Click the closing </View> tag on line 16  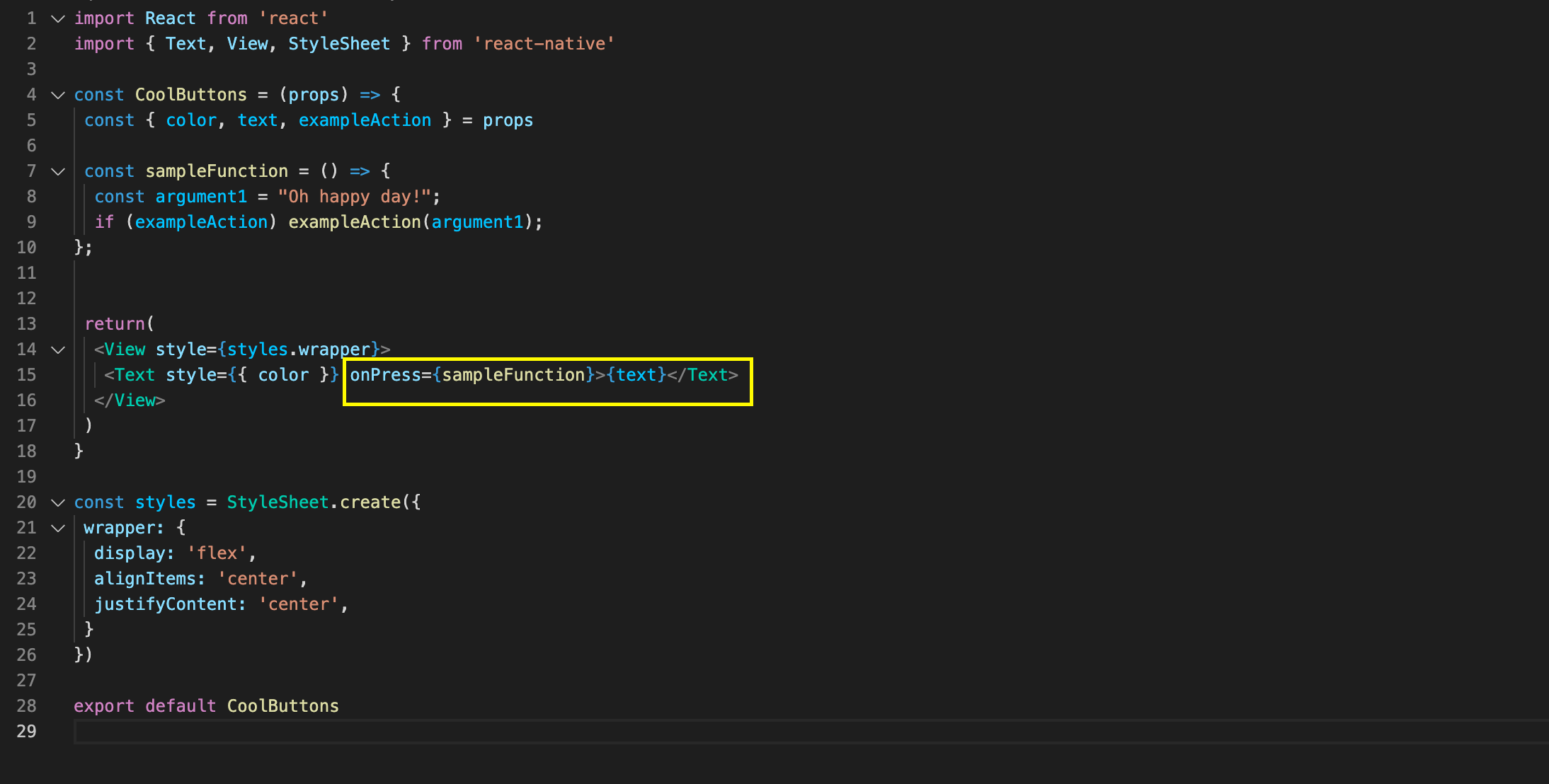click(130, 400)
